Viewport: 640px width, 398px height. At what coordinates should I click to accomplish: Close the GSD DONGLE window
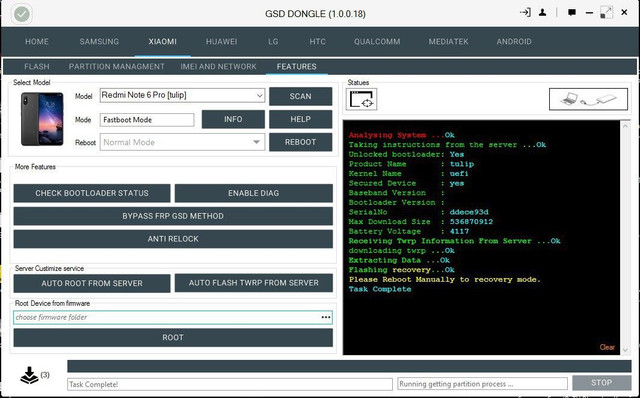coord(624,13)
